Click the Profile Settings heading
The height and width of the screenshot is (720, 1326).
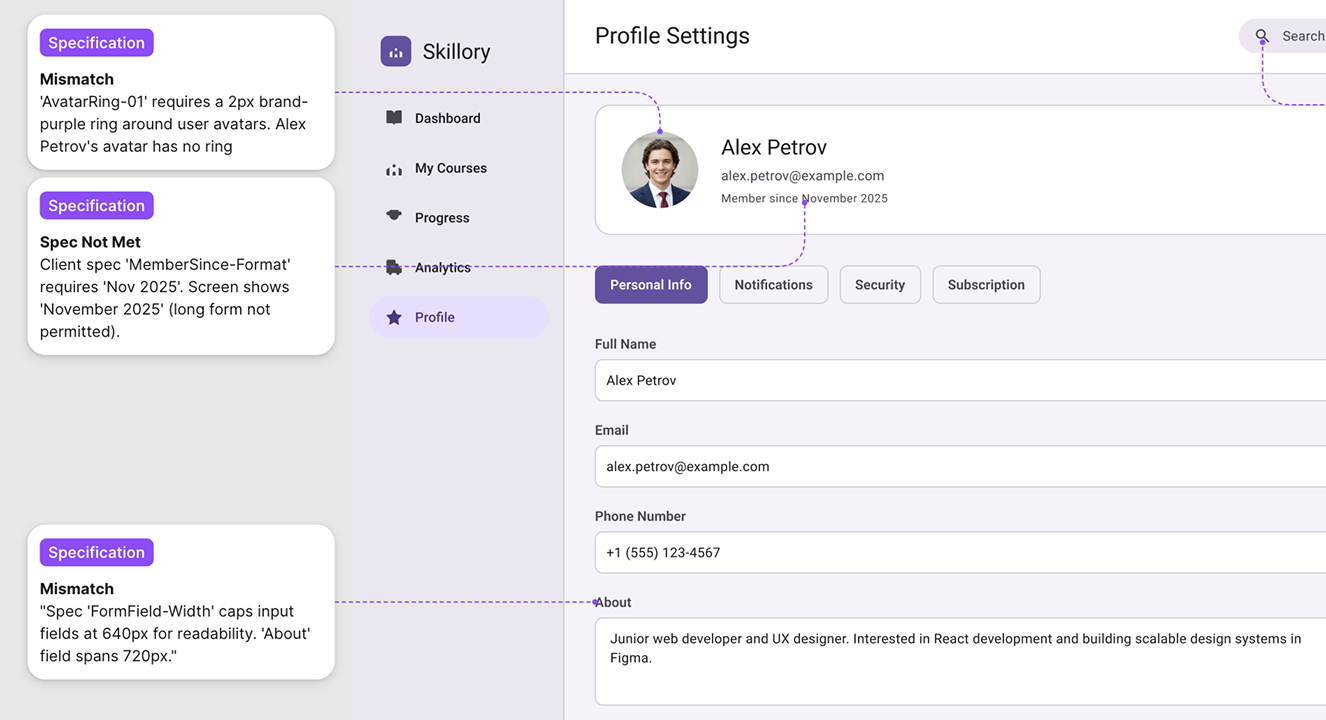[672, 36]
